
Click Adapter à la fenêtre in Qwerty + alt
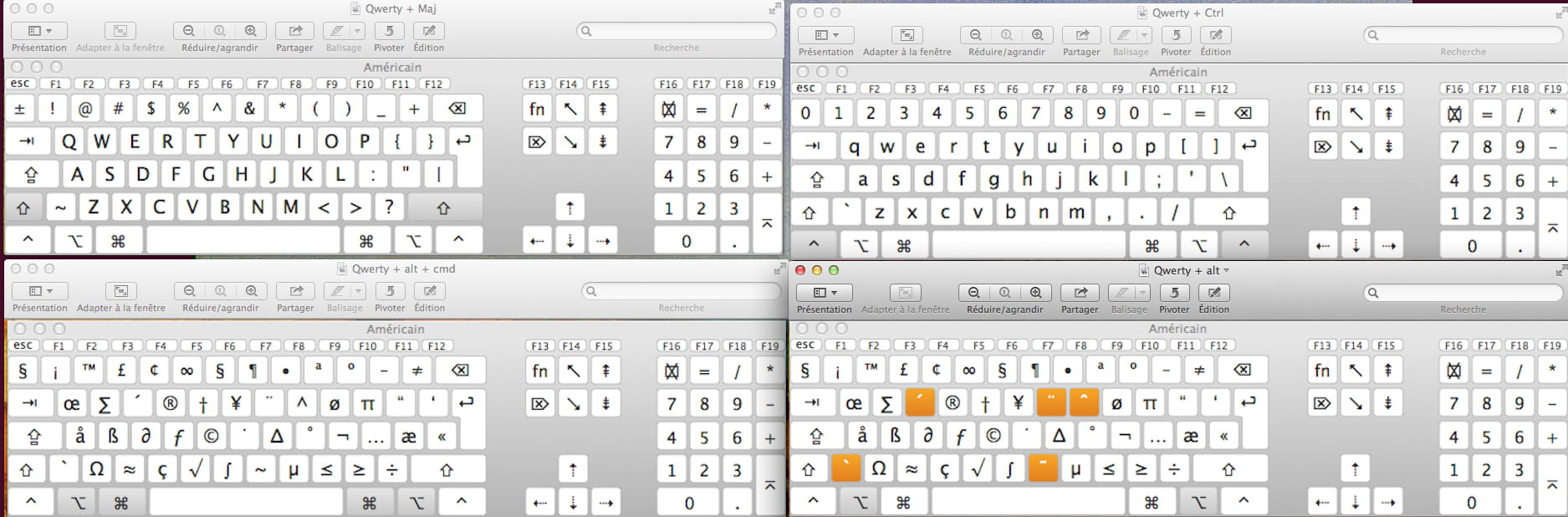906,293
